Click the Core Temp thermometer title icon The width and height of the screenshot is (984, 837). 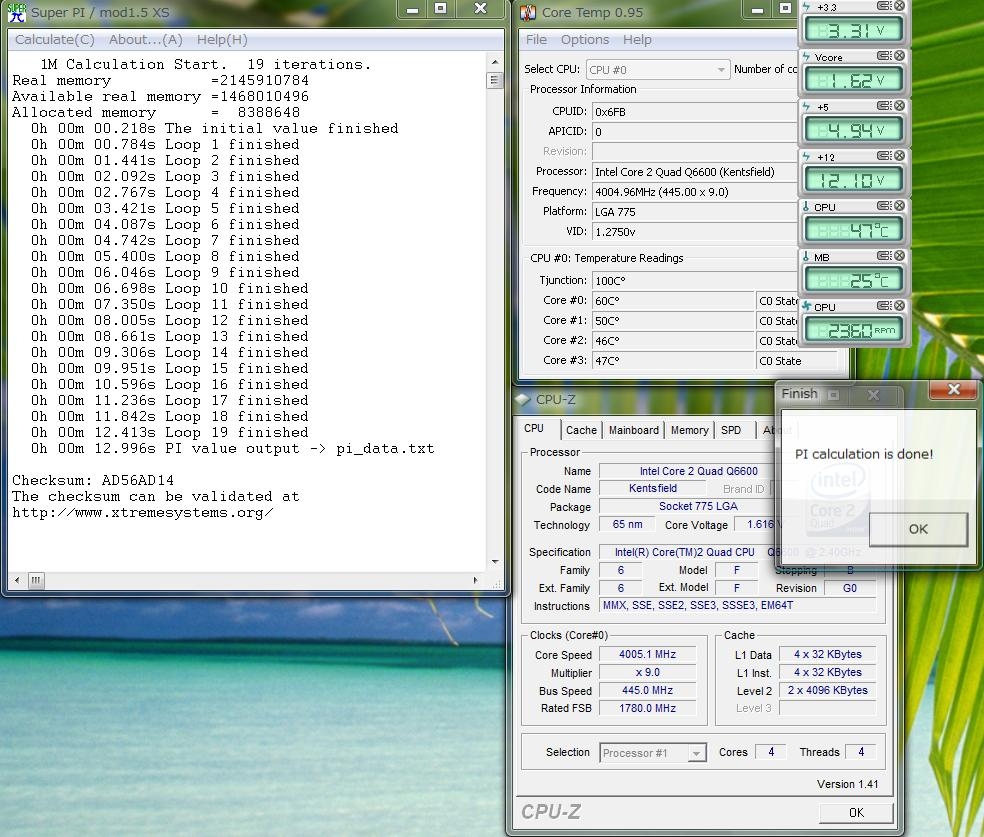point(528,12)
